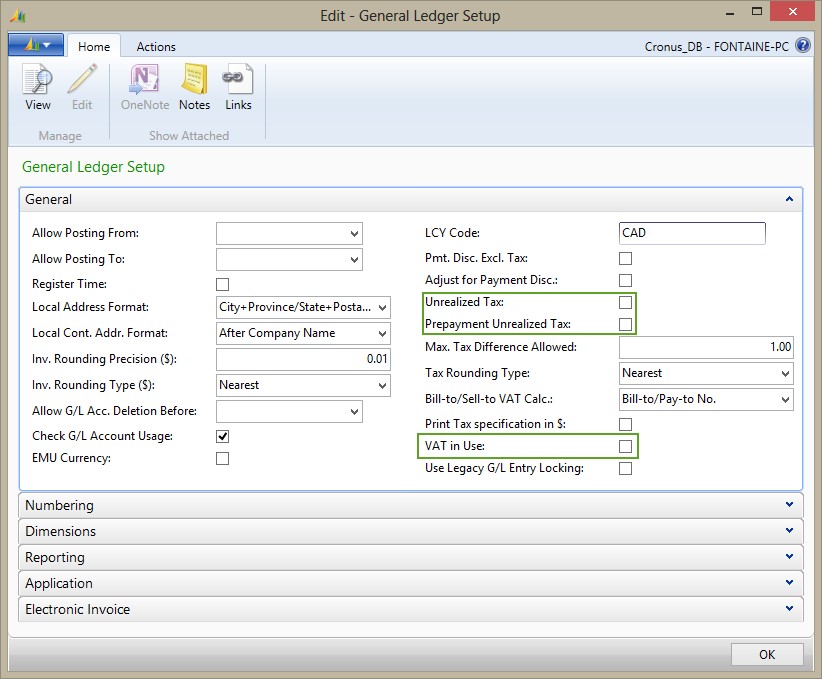Image resolution: width=822 pixels, height=679 pixels.
Task: Open the blue application menu button
Action: (36, 45)
